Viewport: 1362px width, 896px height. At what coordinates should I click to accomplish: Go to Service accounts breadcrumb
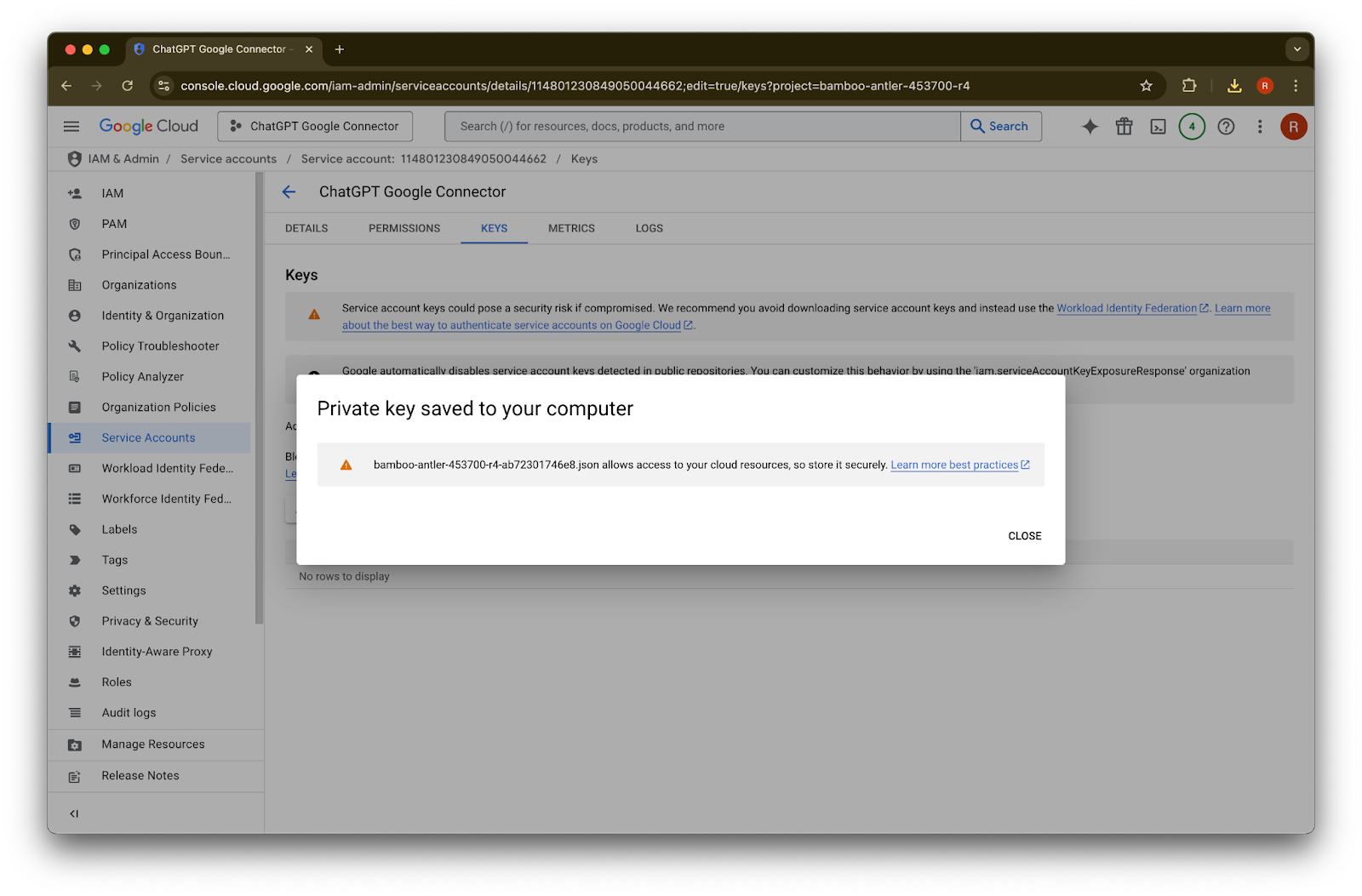[x=228, y=159]
